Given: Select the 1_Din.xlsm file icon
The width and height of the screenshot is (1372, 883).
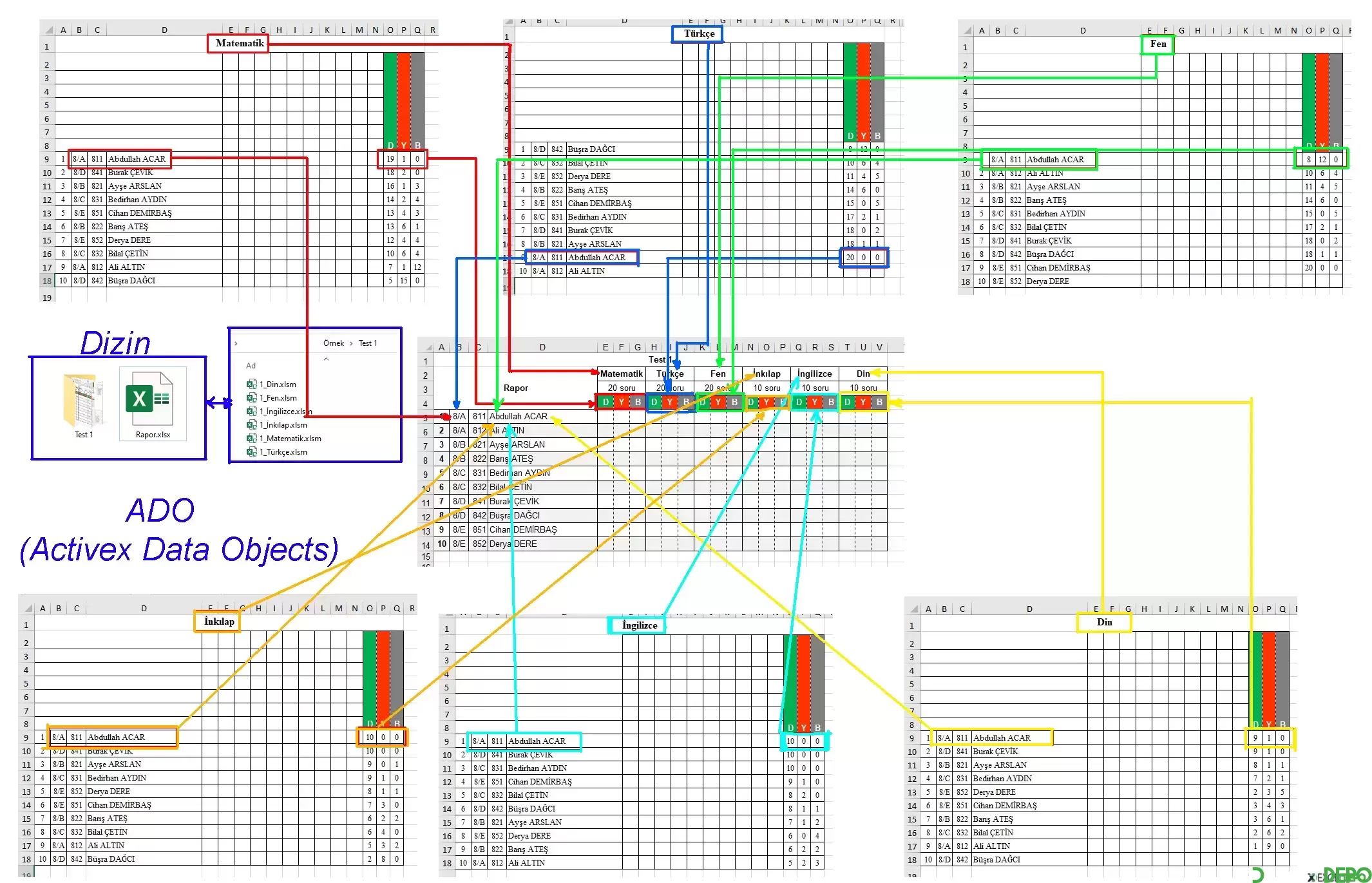Looking at the screenshot, I should 252,384.
